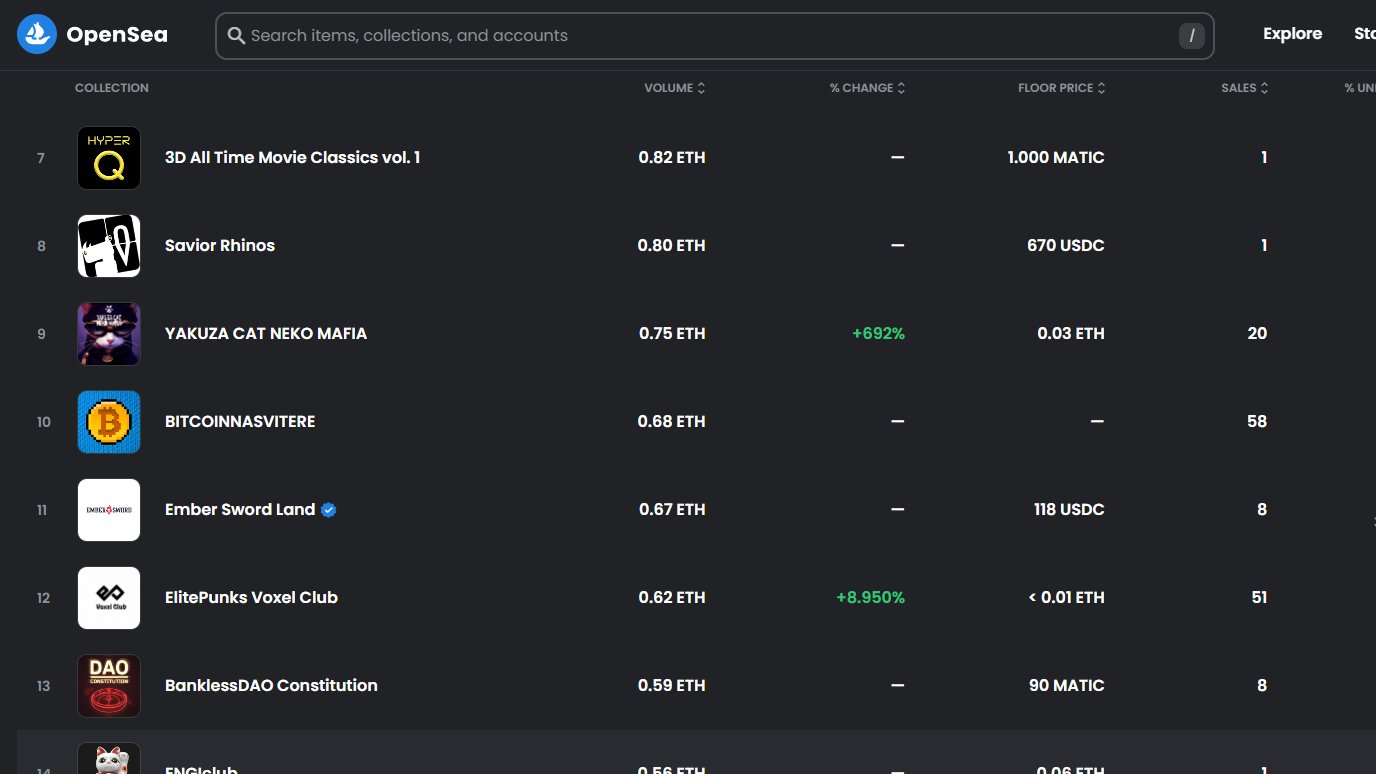The image size is (1376, 774).
Task: Sort by Volume column arrows
Action: pyautogui.click(x=701, y=88)
